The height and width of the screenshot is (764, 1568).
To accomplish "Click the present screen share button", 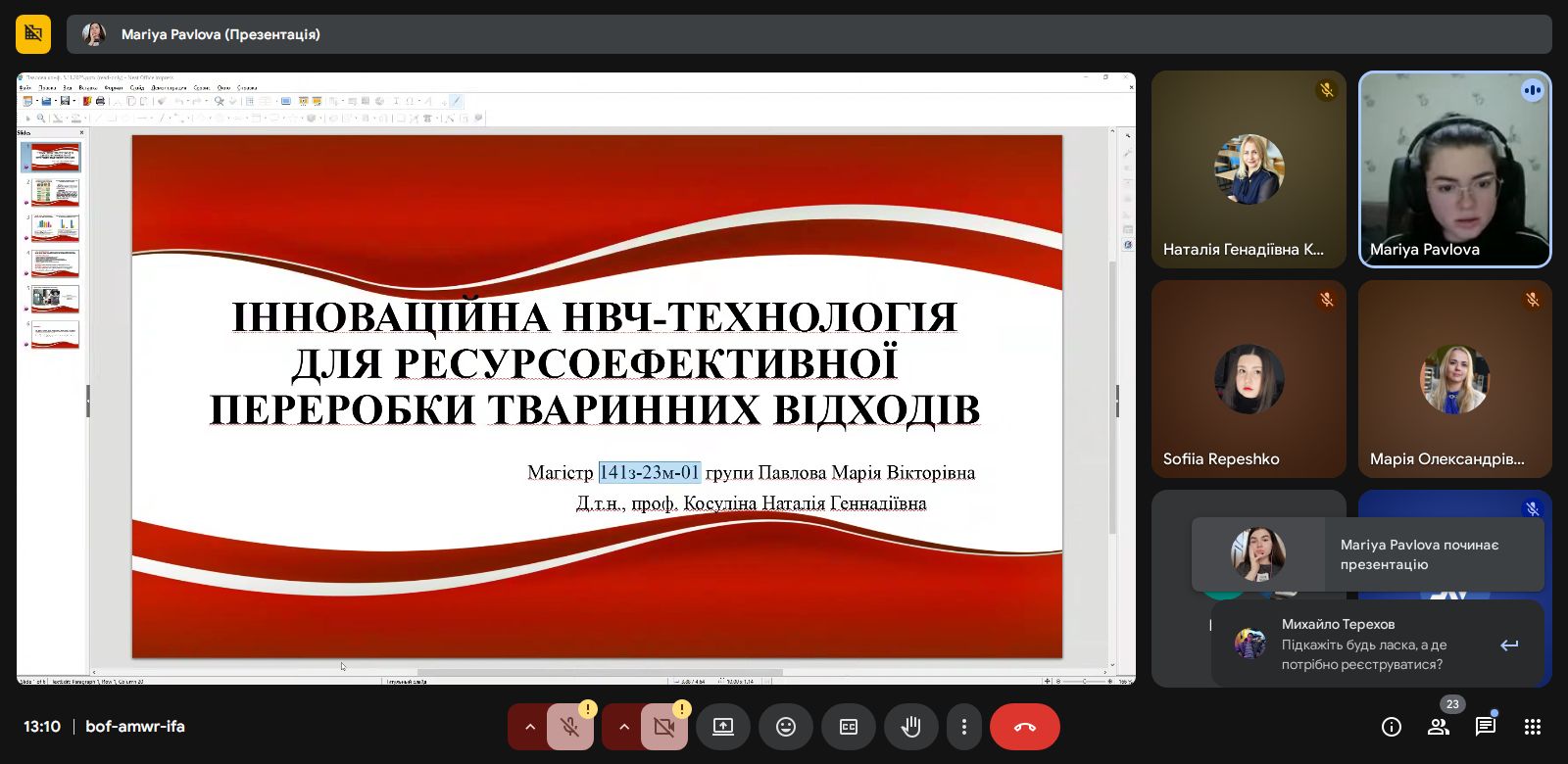I will pyautogui.click(x=723, y=727).
